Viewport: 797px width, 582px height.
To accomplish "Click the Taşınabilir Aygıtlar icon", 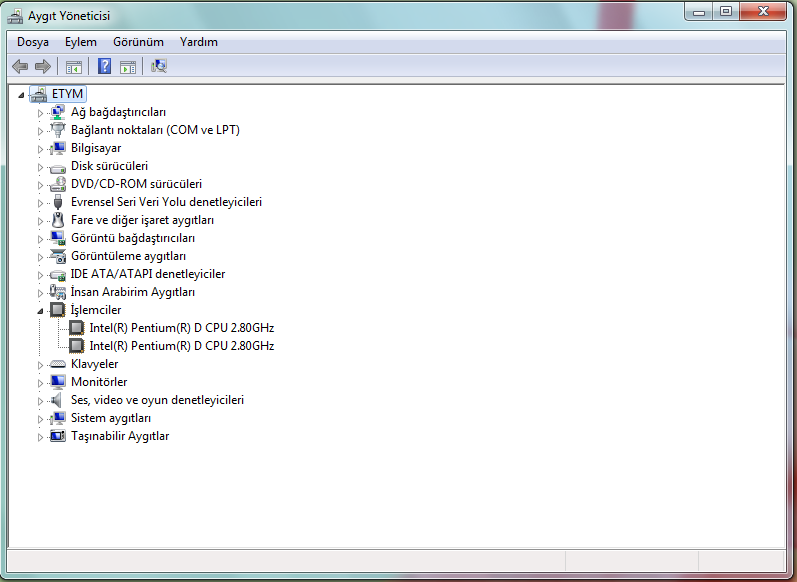I will pyautogui.click(x=57, y=436).
